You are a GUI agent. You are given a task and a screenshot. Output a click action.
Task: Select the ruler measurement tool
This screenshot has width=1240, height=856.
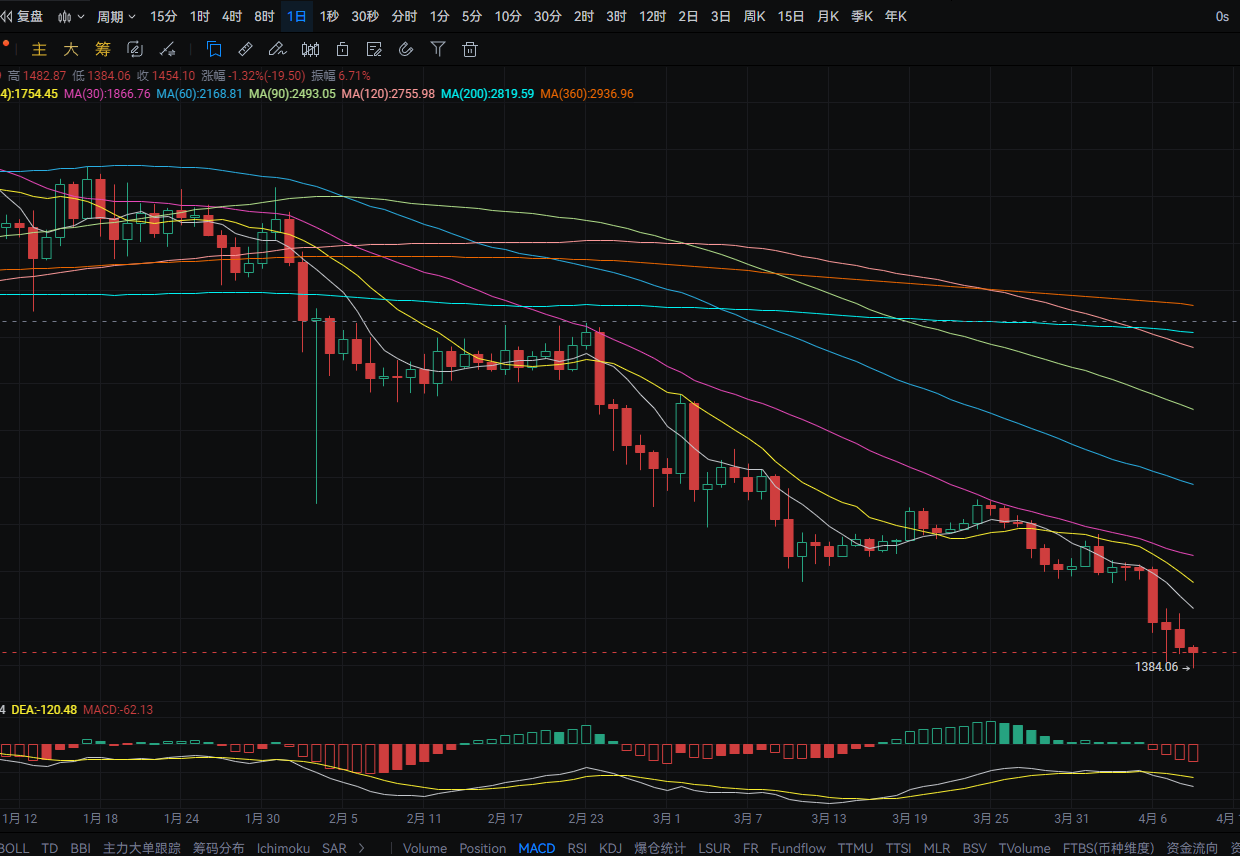pyautogui.click(x=246, y=49)
